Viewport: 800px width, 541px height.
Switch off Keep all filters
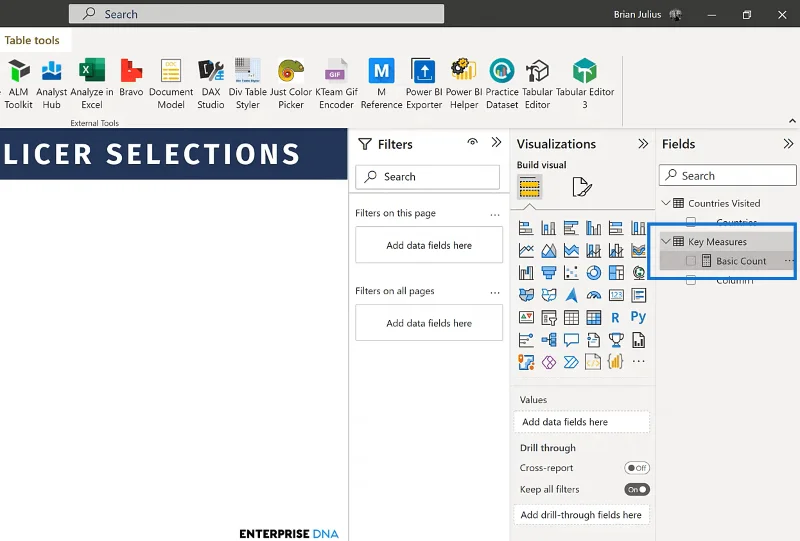[637, 489]
